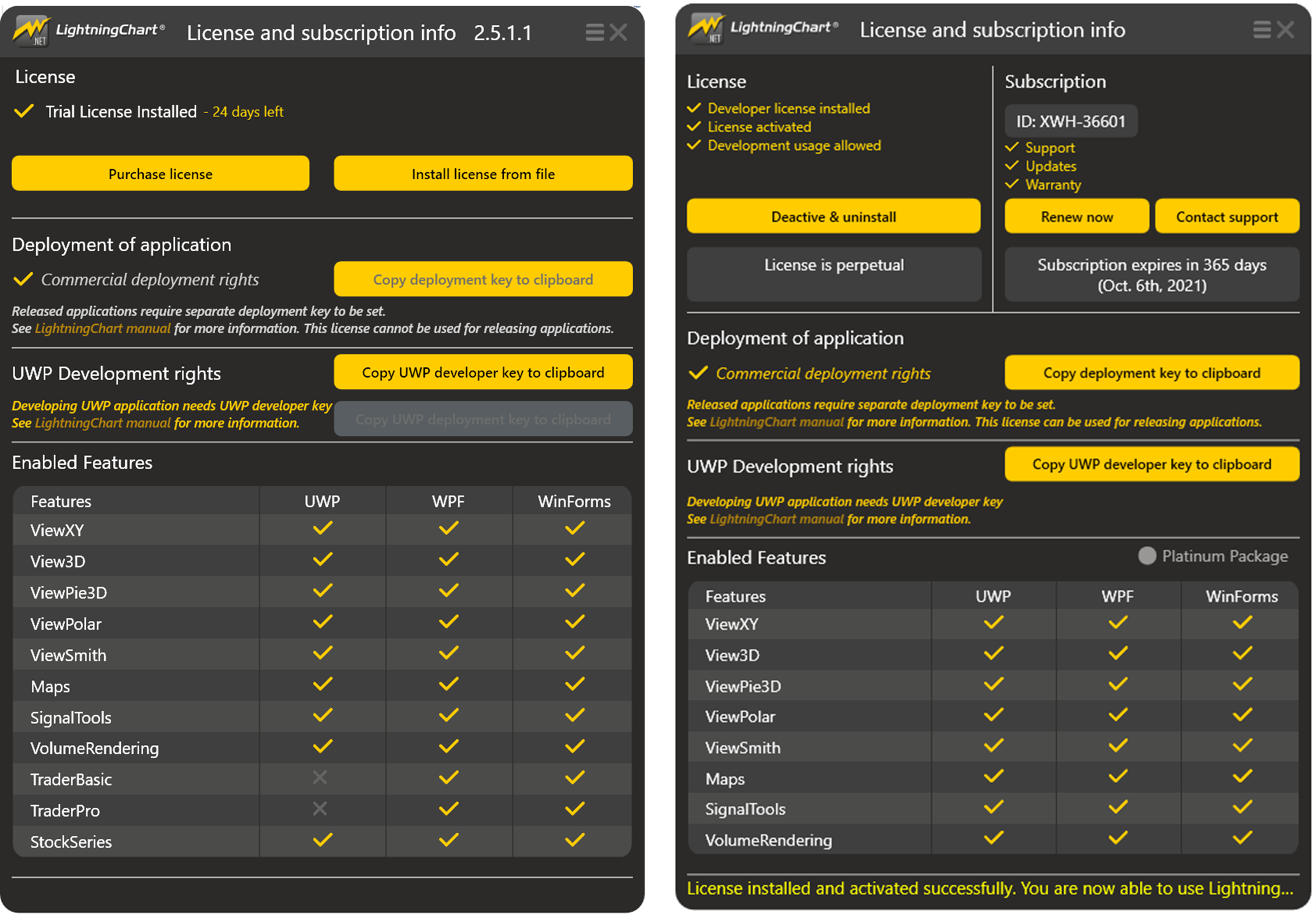1316x914 pixels.
Task: Click Commercial deployment rights checkmark in developer window
Action: tap(698, 372)
